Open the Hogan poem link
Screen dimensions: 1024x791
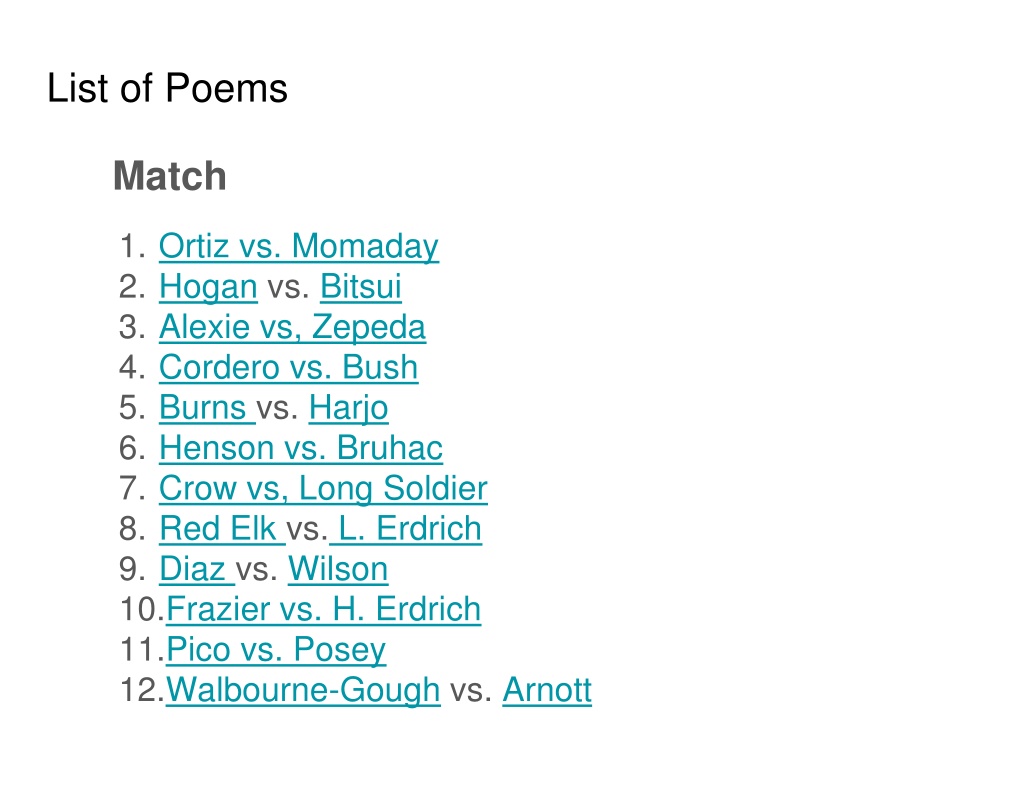pyautogui.click(x=208, y=287)
